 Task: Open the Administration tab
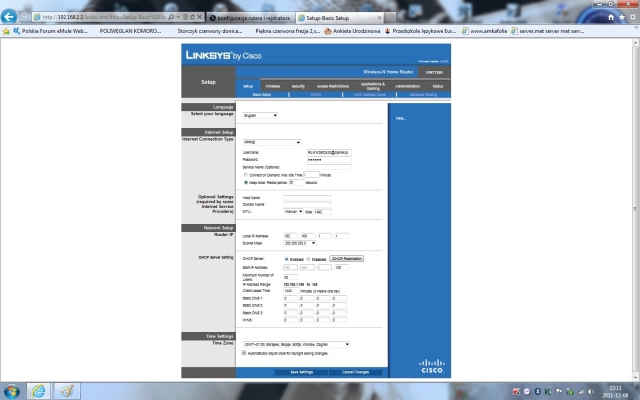[x=407, y=86]
